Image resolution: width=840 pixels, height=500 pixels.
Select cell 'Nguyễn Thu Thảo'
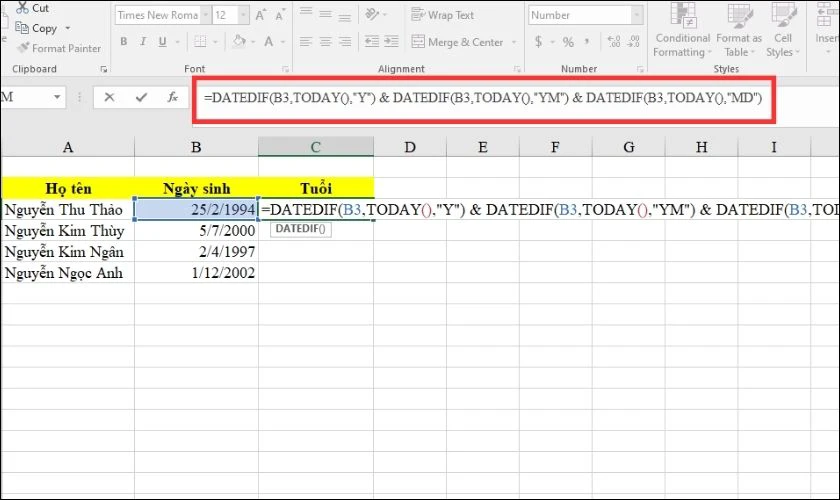(x=68, y=210)
